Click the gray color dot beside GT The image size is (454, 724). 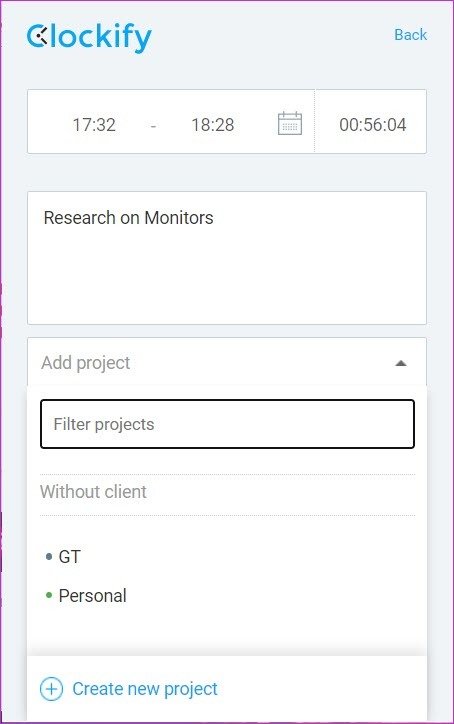tap(49, 556)
